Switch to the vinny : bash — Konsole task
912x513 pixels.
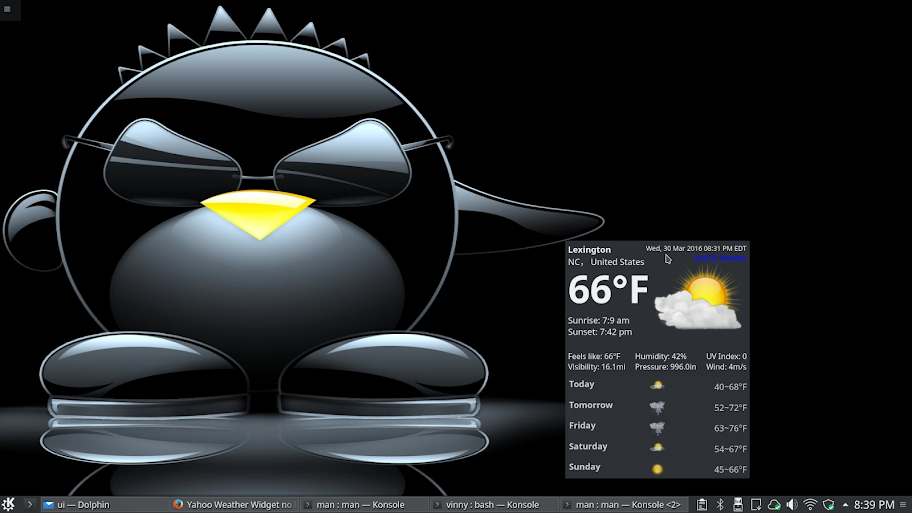494,504
